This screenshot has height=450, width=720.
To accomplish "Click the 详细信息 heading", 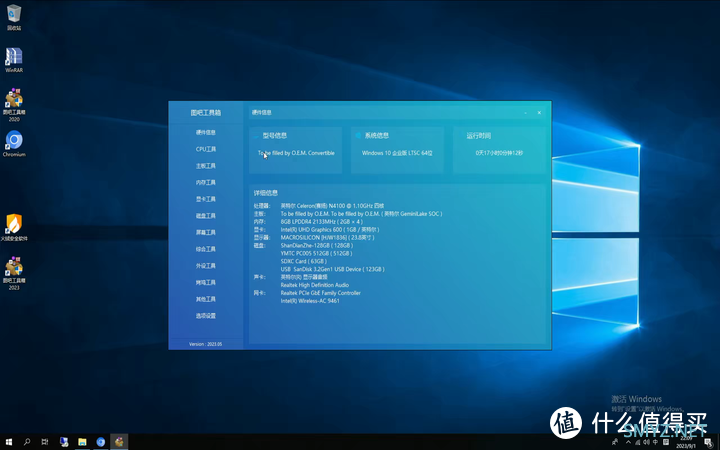I will pyautogui.click(x=265, y=193).
